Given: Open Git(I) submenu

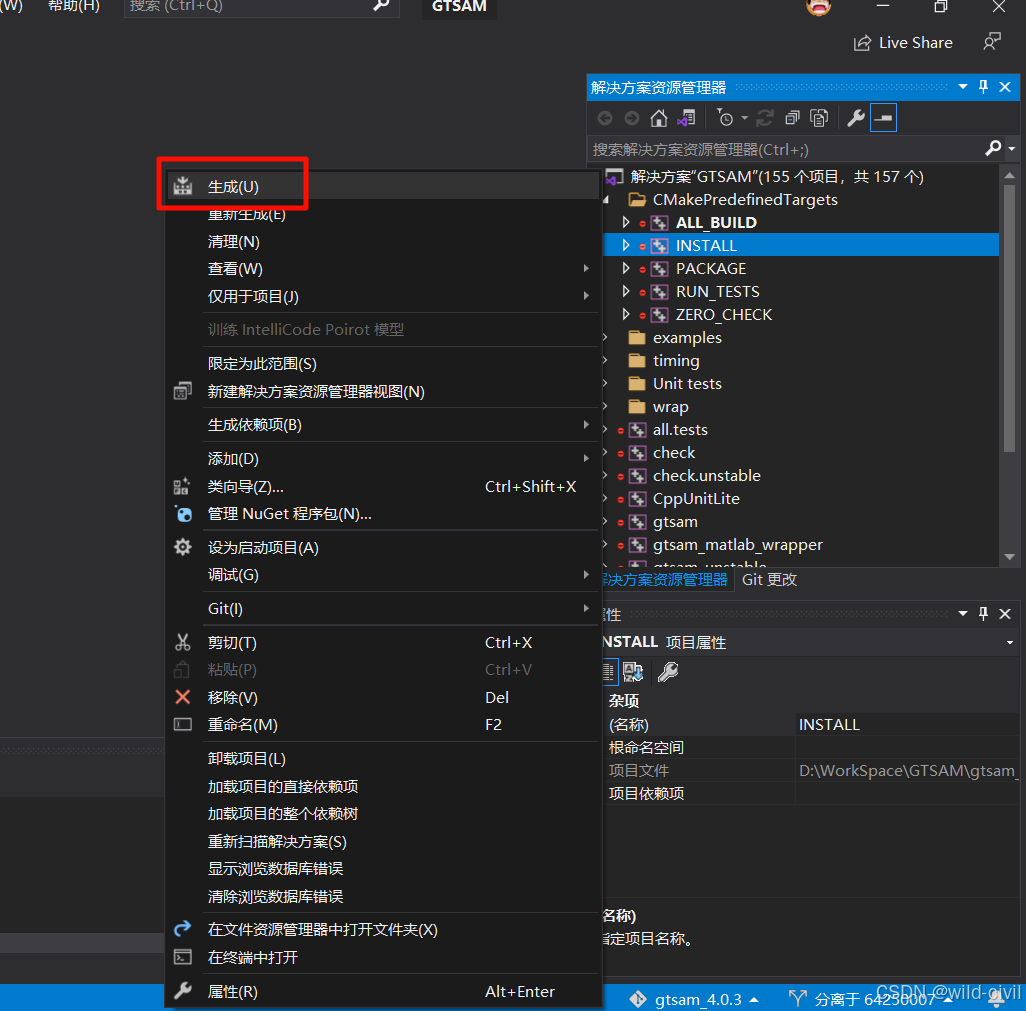Looking at the screenshot, I should tap(382, 609).
